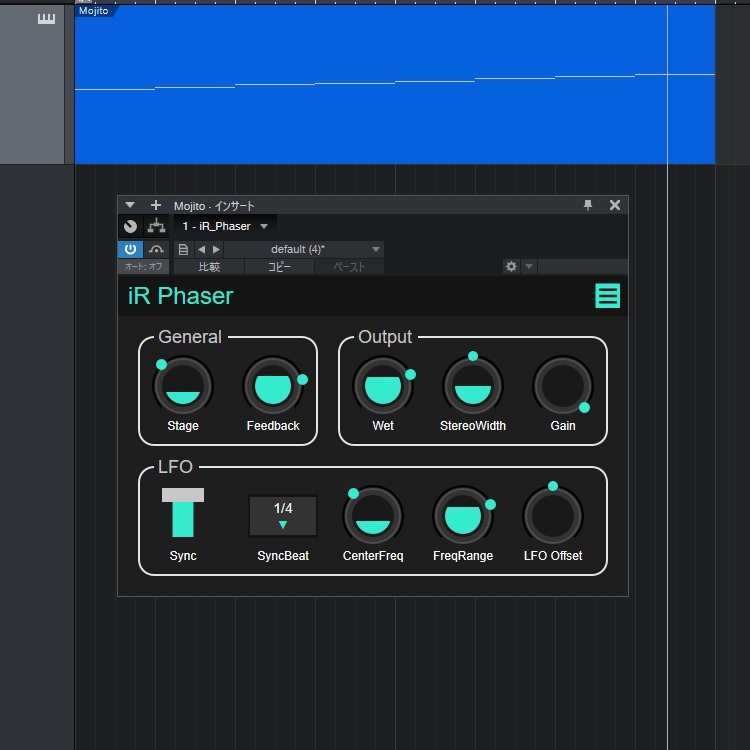Click the CenterFreq knob
Viewport: 750px width, 750px height.
[373, 516]
